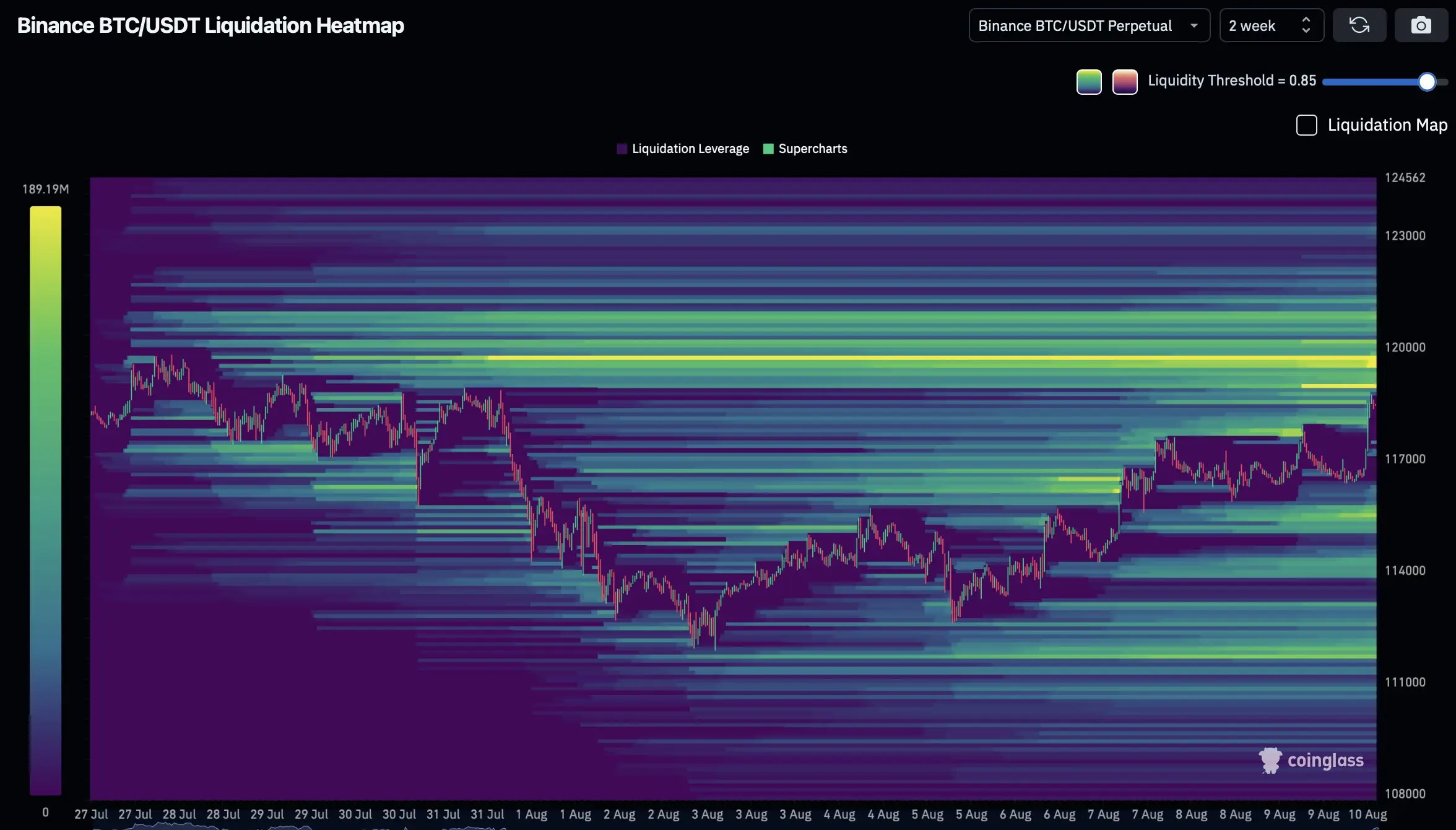The height and width of the screenshot is (830, 1456).
Task: Click the Binance BTC/USDT Liquidation Heatmap title
Action: click(x=210, y=25)
